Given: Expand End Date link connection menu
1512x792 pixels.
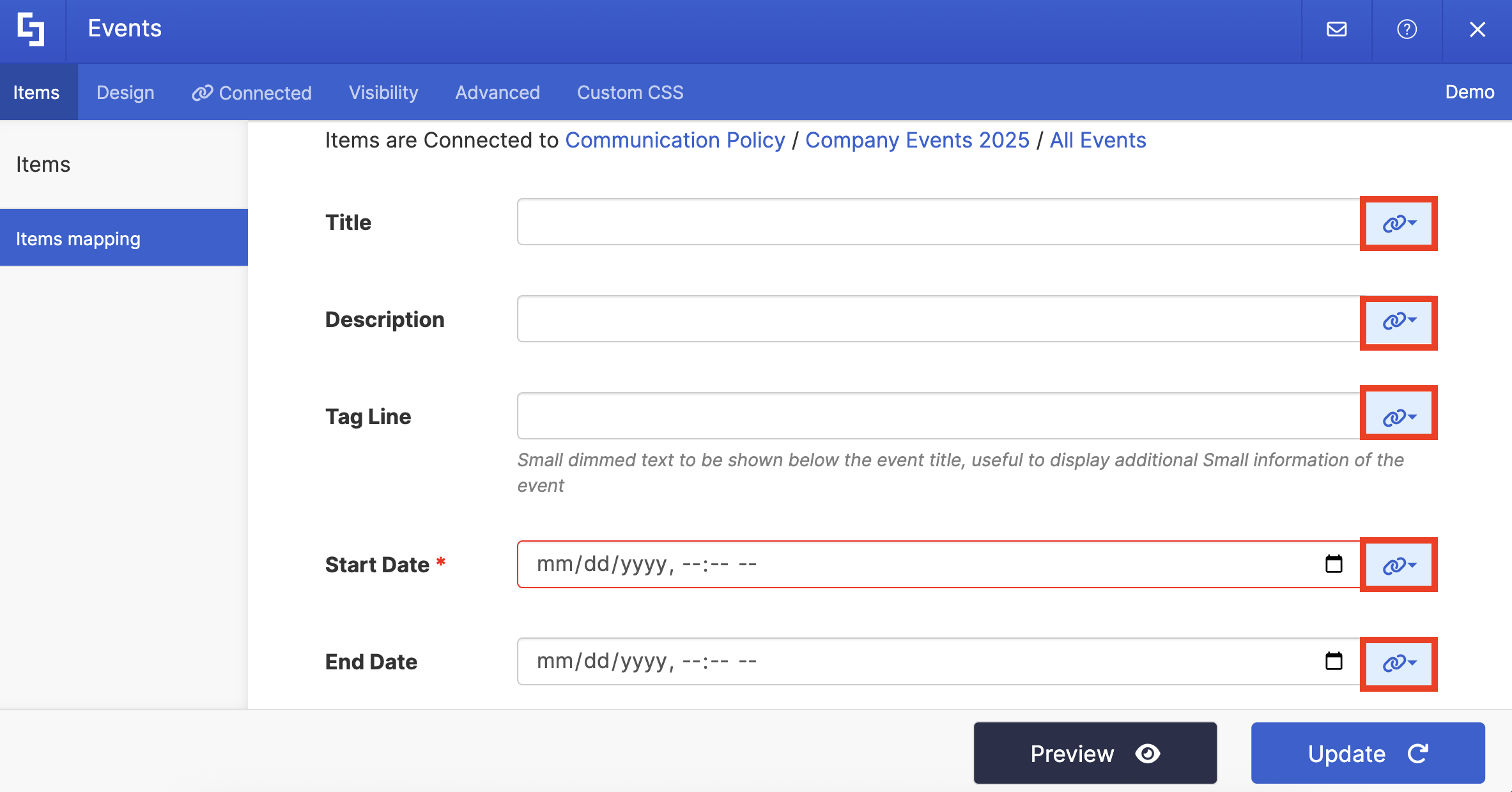Looking at the screenshot, I should pos(1398,663).
